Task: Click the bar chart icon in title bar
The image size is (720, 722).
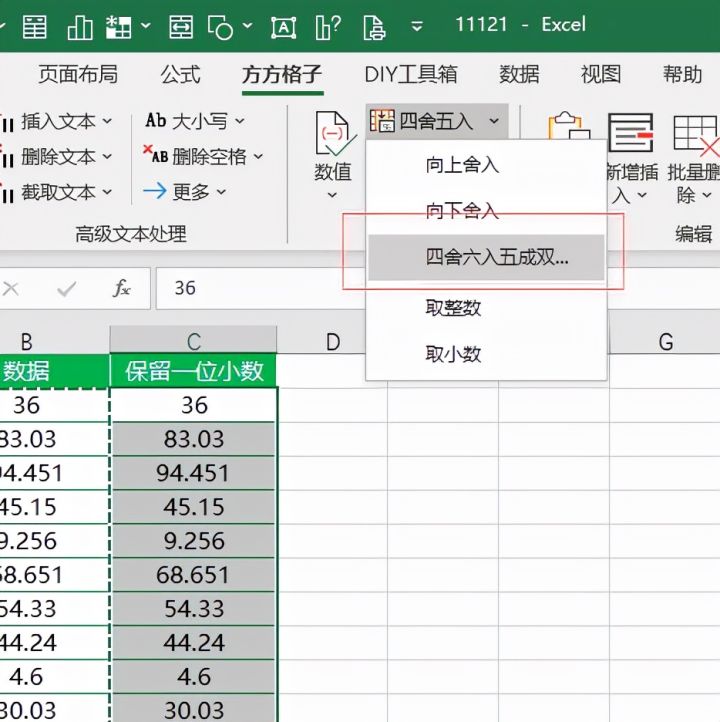Action: [80, 27]
